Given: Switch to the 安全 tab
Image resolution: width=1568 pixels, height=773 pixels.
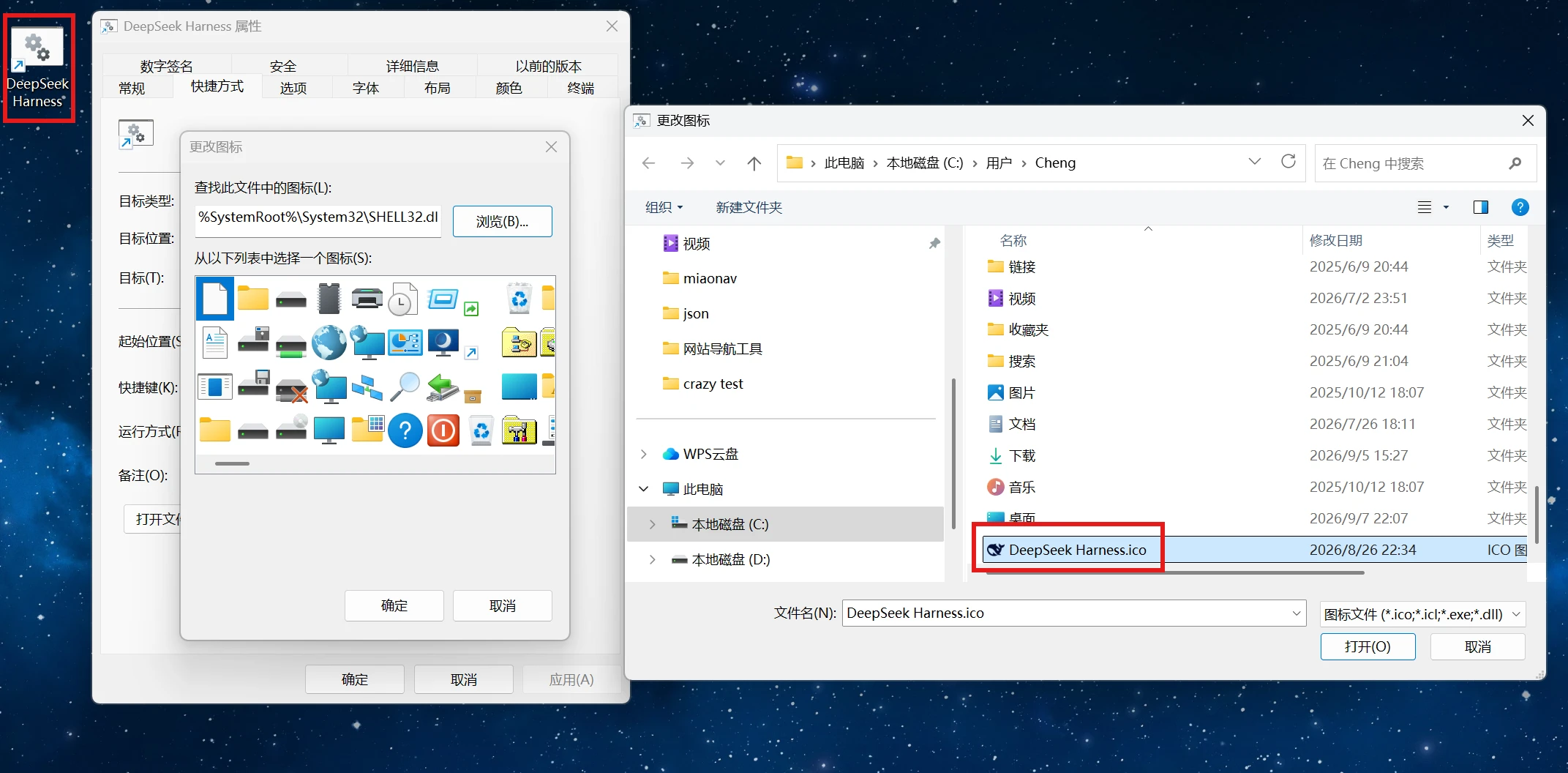Looking at the screenshot, I should coord(283,66).
